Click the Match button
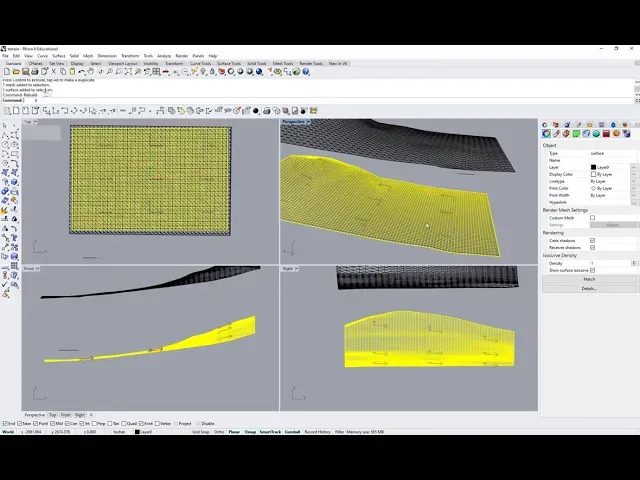The image size is (640, 480). (x=589, y=279)
